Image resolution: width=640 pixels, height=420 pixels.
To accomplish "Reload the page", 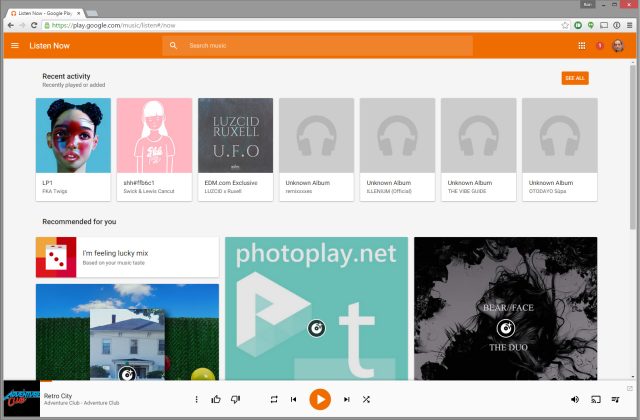I will tap(34, 25).
